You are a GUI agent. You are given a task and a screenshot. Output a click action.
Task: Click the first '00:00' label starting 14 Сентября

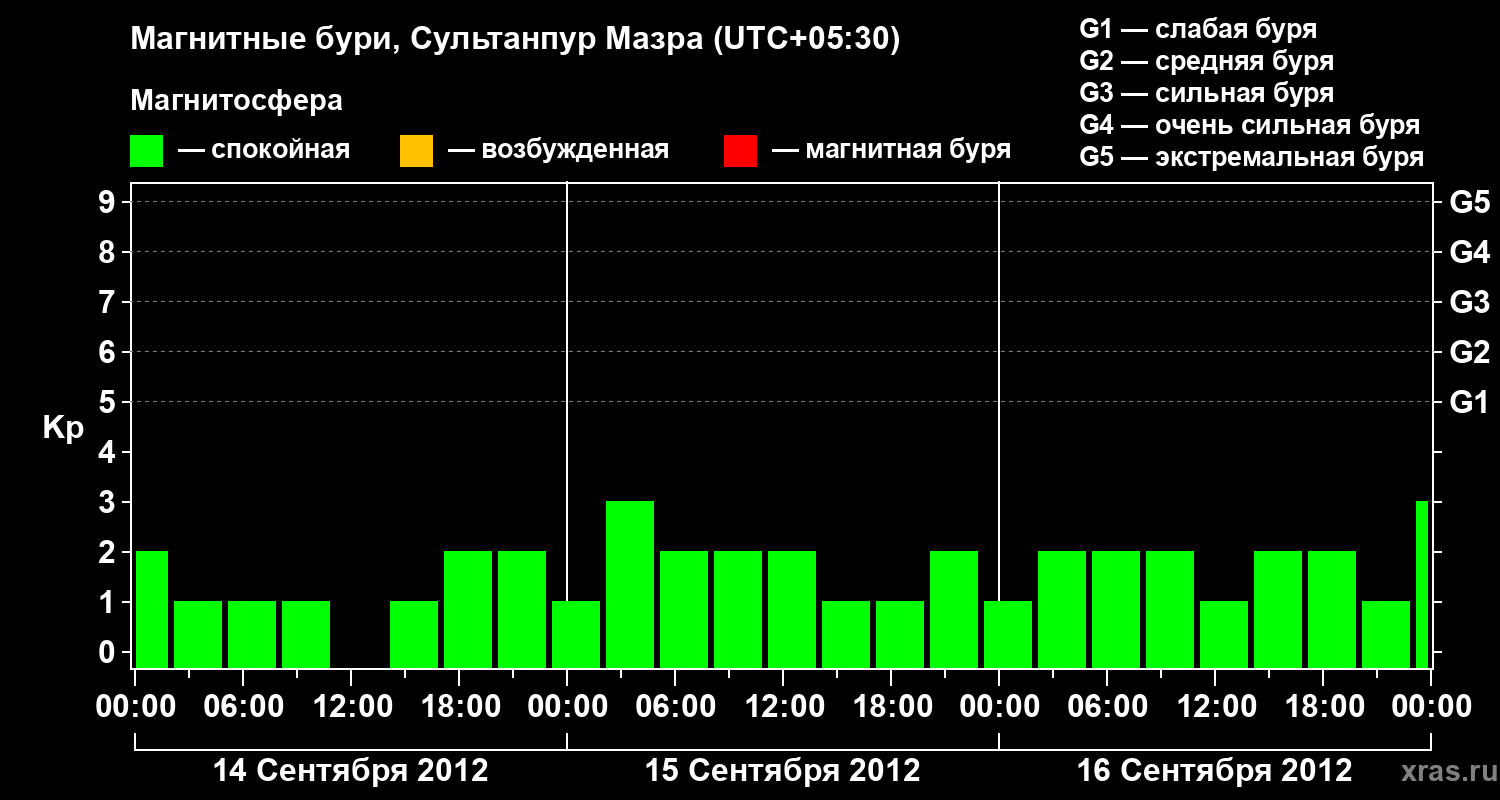135,707
